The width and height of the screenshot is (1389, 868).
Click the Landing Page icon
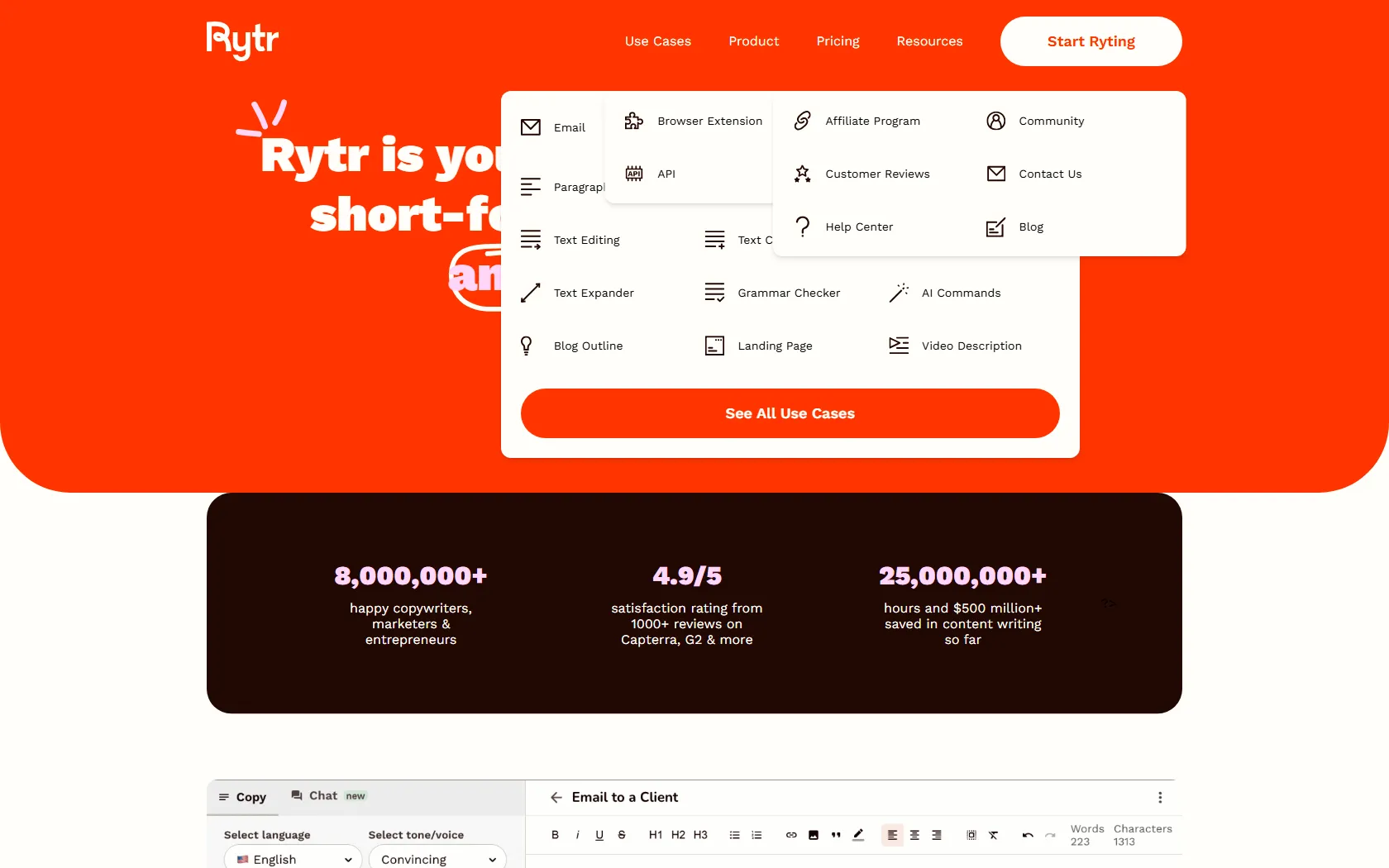[x=714, y=346]
